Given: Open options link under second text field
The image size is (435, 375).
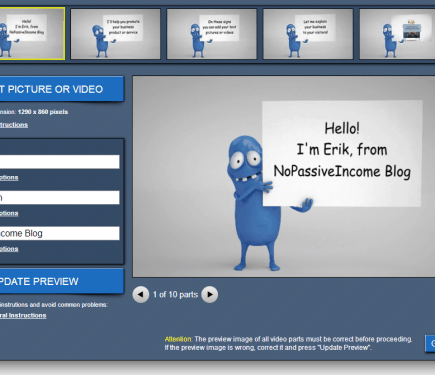Looking at the screenshot, I should coord(9,213).
